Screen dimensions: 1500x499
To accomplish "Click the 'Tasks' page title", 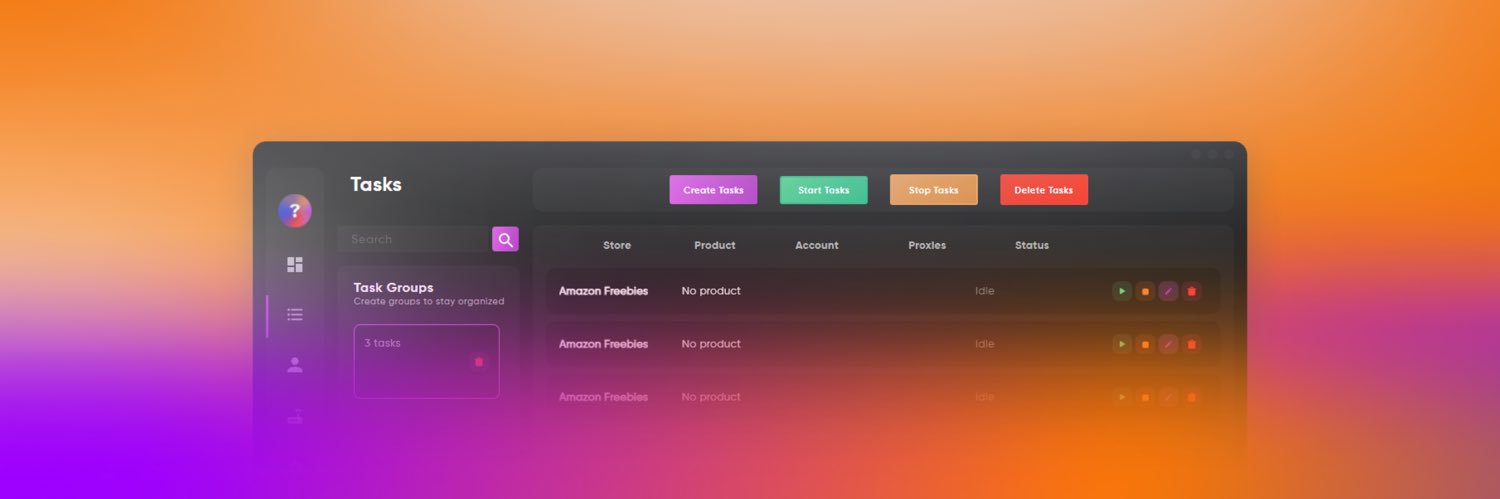I will point(376,184).
